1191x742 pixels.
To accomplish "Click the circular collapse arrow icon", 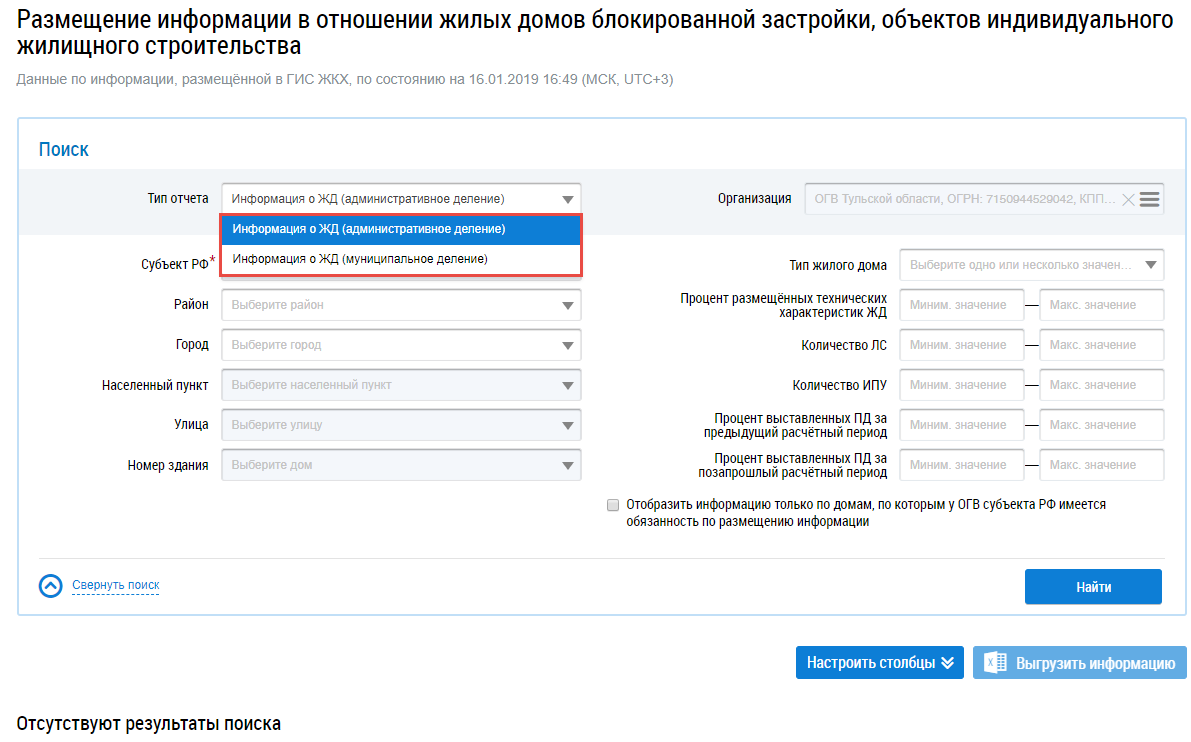I will [x=50, y=586].
